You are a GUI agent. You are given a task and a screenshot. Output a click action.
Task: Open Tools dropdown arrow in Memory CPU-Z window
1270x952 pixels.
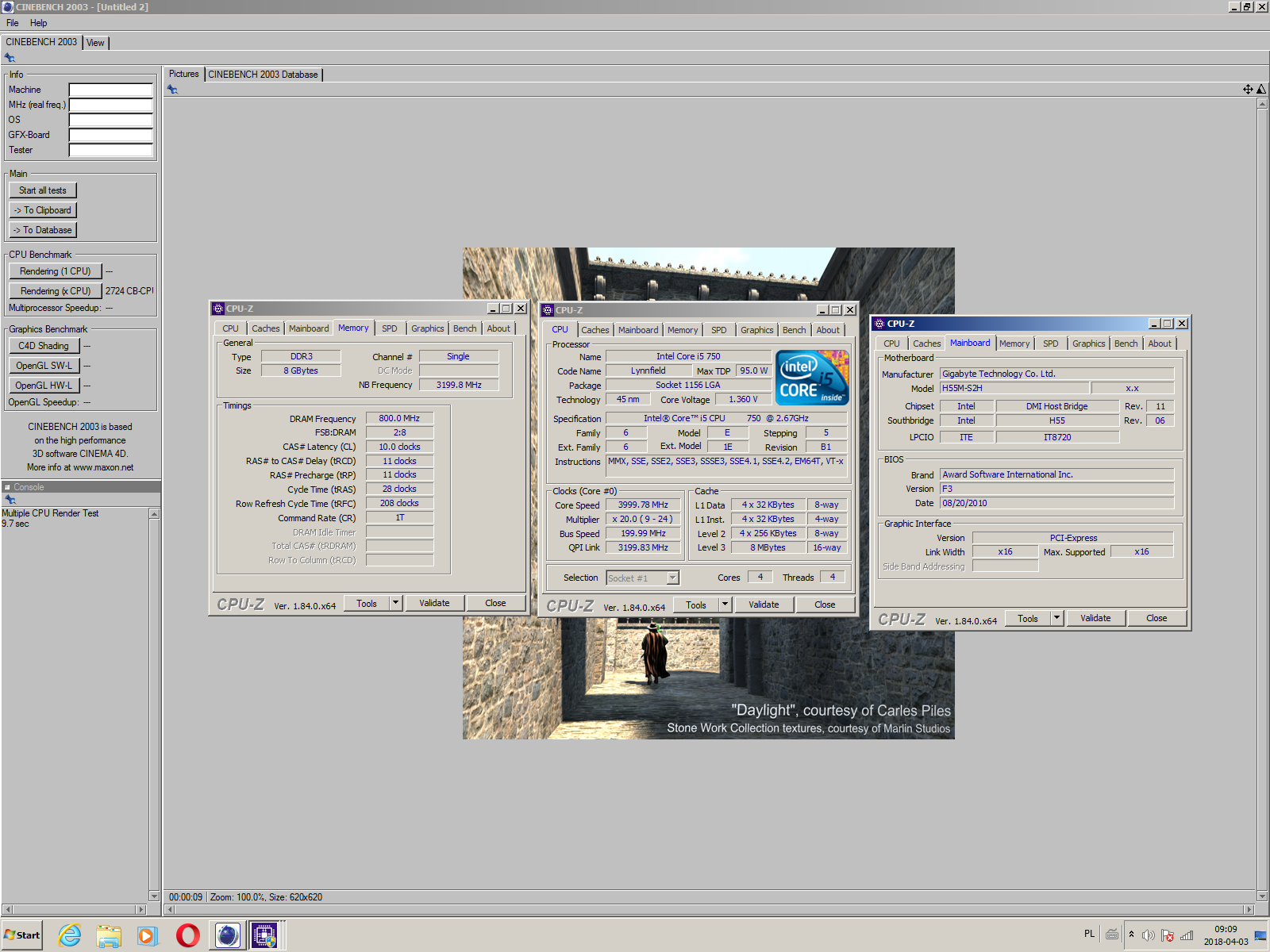[x=395, y=603]
